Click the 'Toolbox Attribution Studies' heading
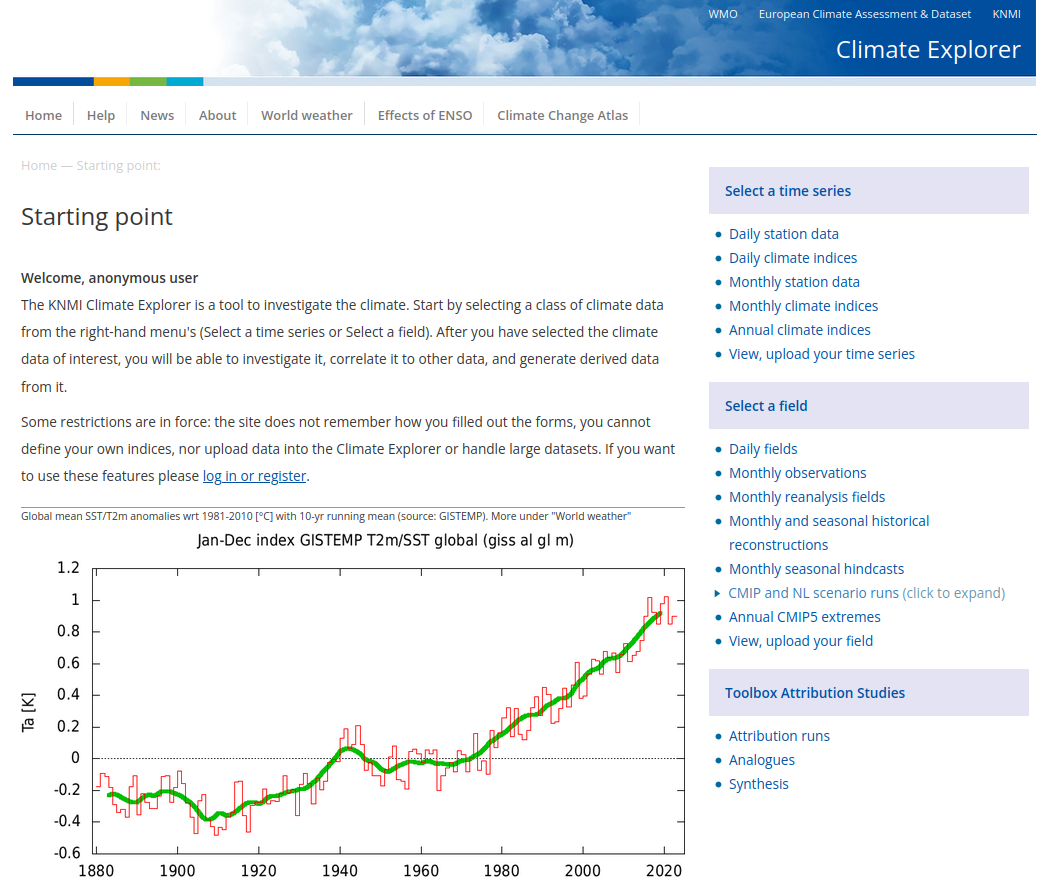This screenshot has height=891, width=1054. pos(815,693)
